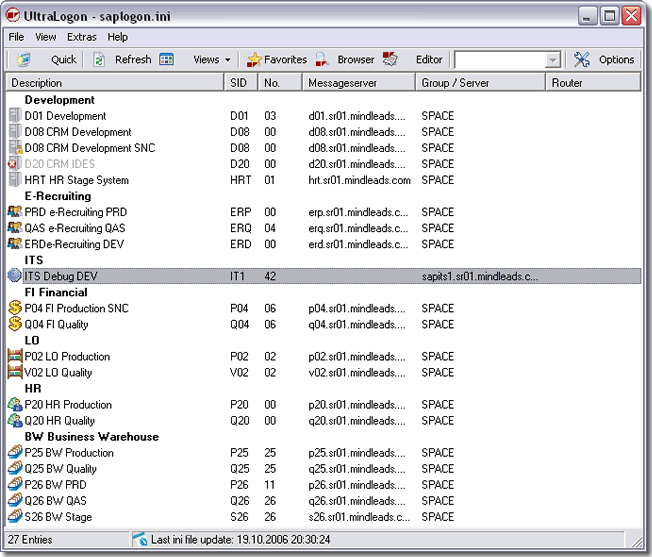Select the ITS group heading

click(x=34, y=260)
